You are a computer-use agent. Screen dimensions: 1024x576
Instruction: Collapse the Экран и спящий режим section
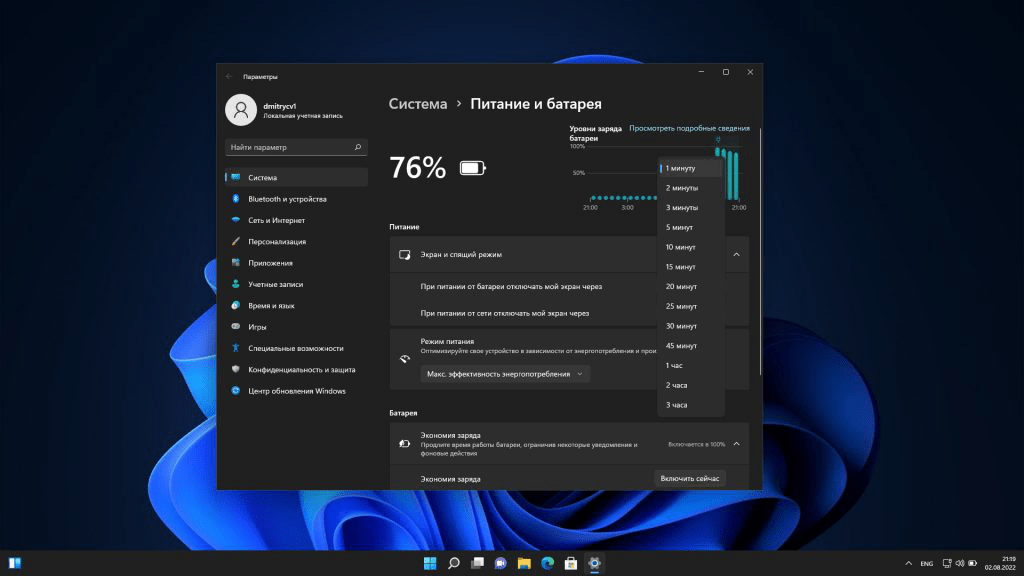pyautogui.click(x=736, y=254)
